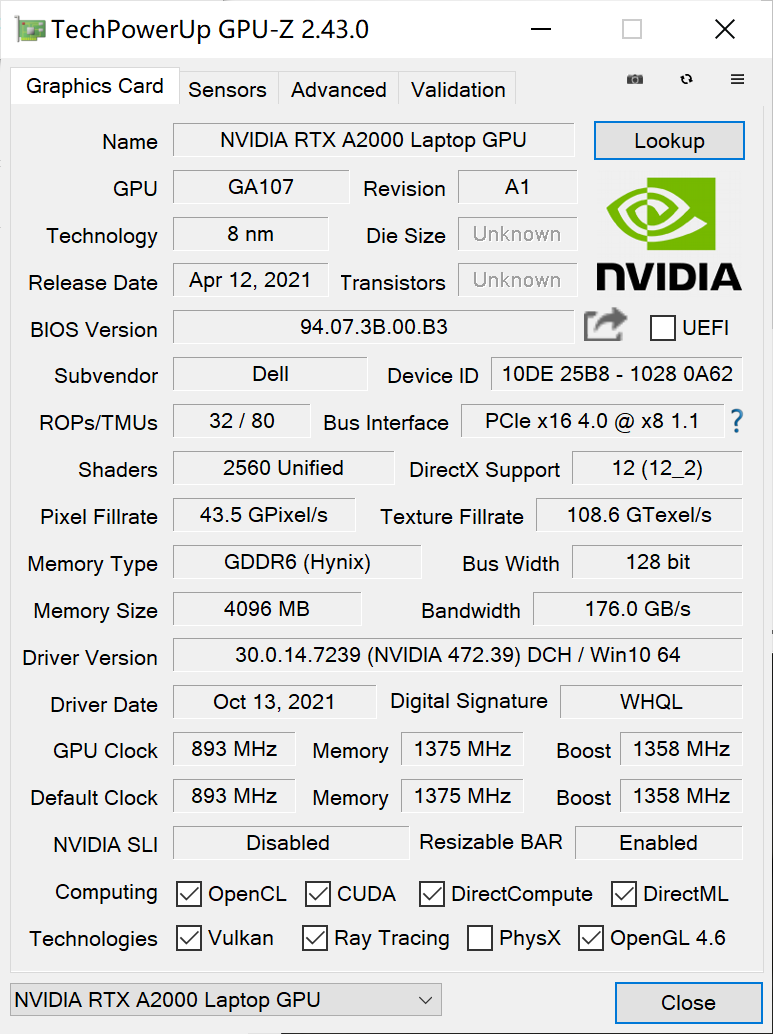Screen dimensions: 773x1034
Task: Click the refresh icon in header
Action: tap(687, 79)
